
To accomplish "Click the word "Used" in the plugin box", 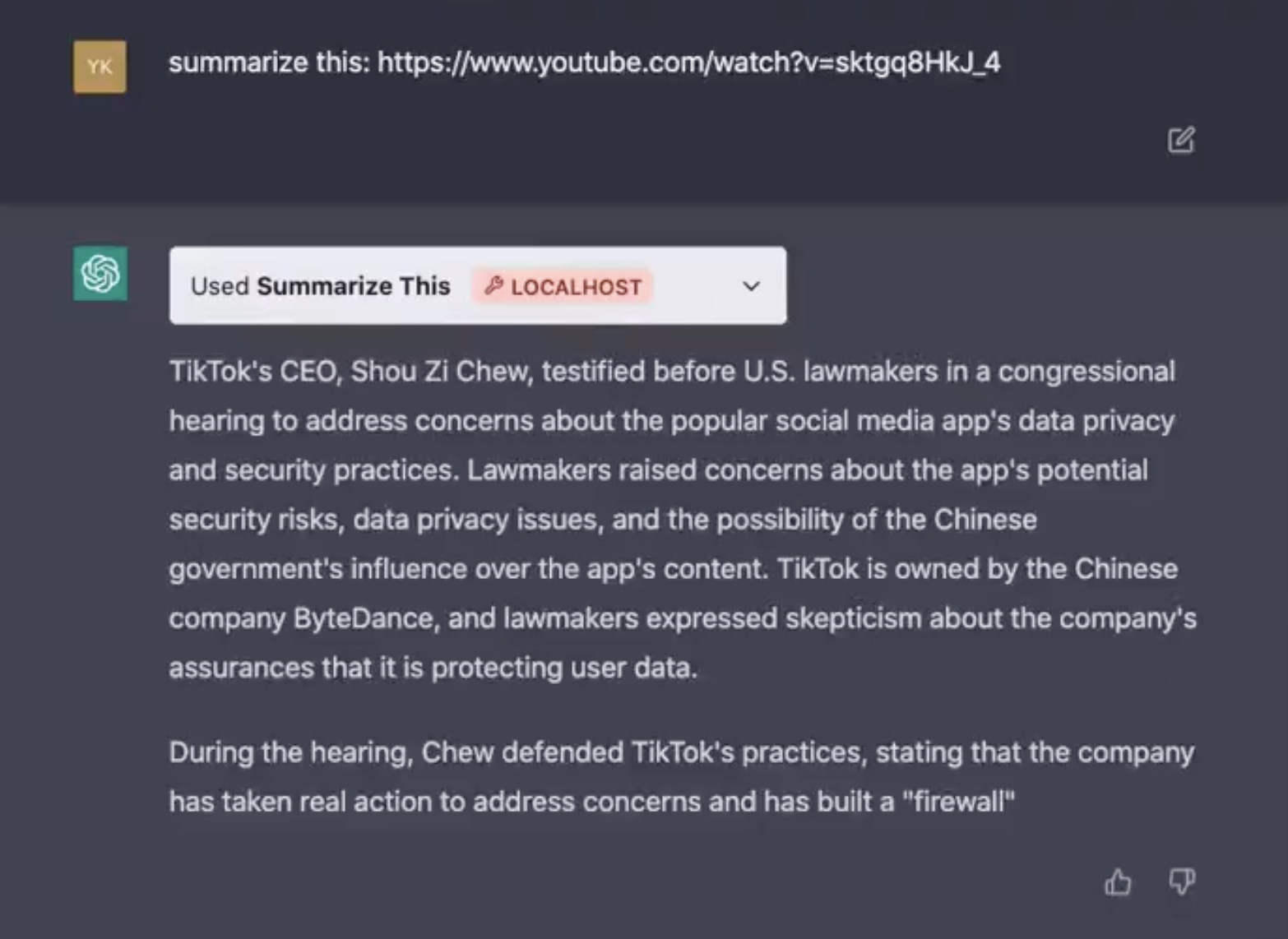I will tap(220, 286).
